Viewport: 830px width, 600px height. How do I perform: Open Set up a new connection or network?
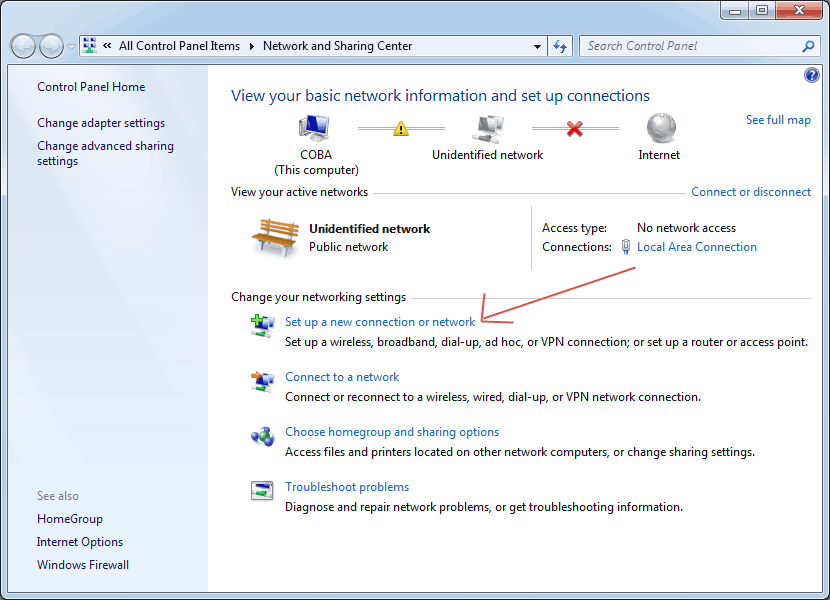click(x=380, y=322)
